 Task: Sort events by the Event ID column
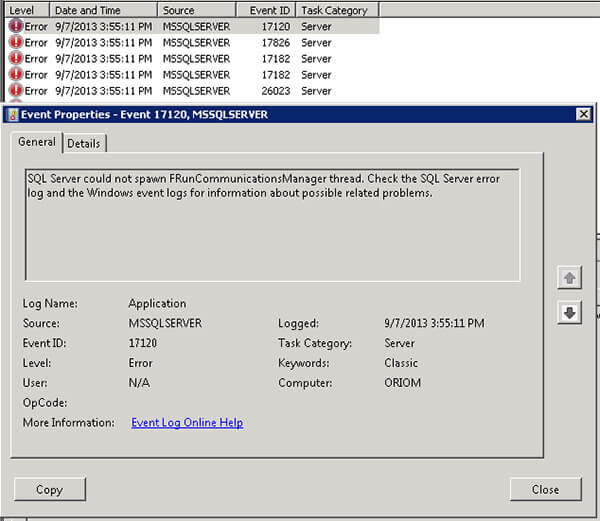coord(265,10)
